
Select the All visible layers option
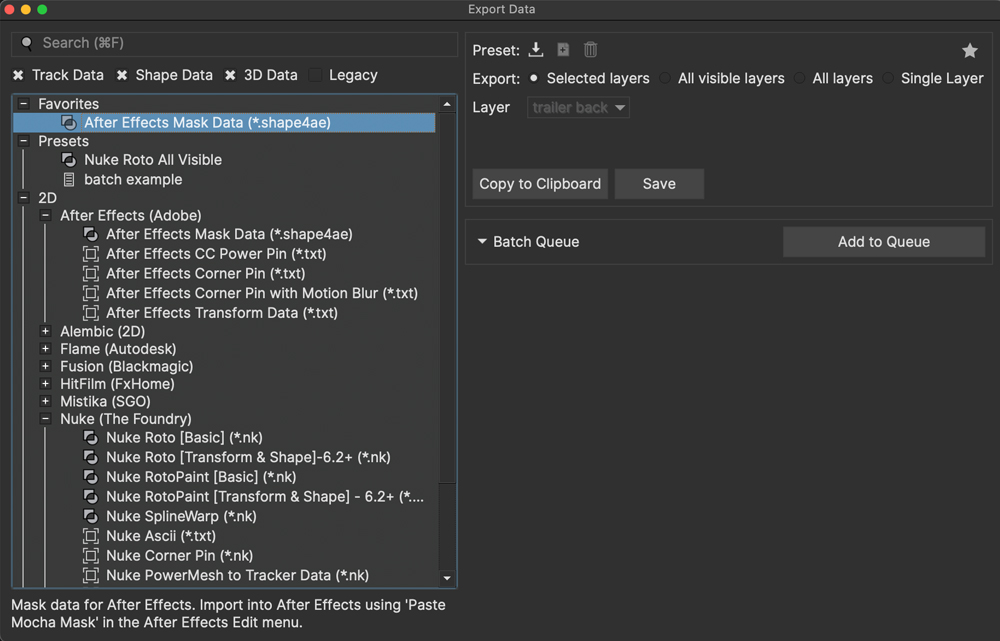tap(665, 78)
